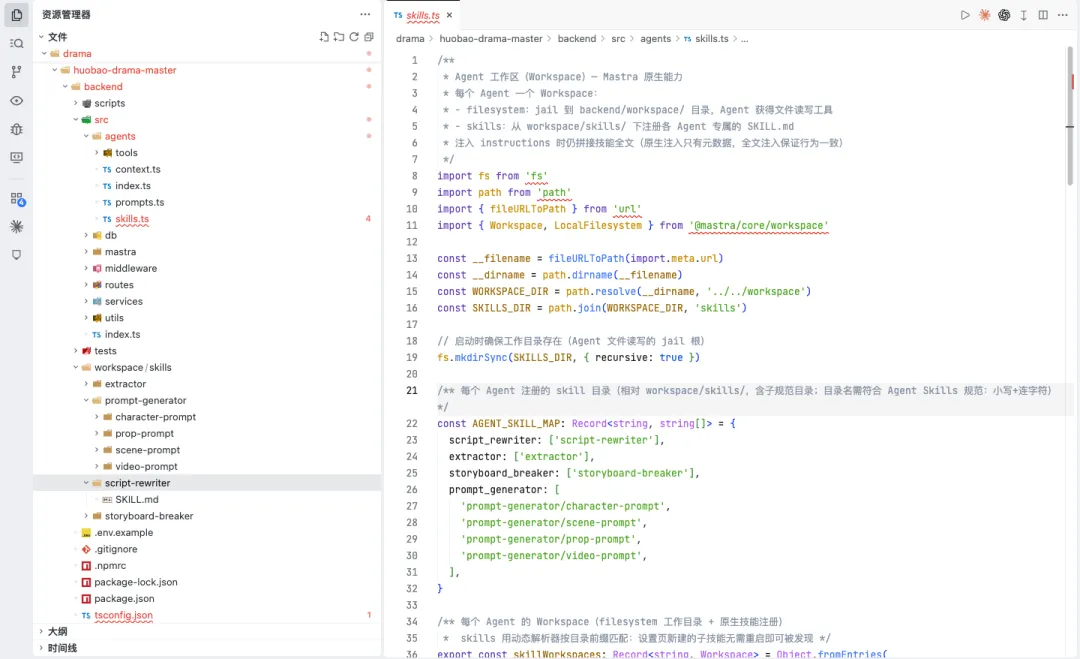Collapse the workspace/skills folder
Viewport: 1080px width, 659px height.
(76, 367)
